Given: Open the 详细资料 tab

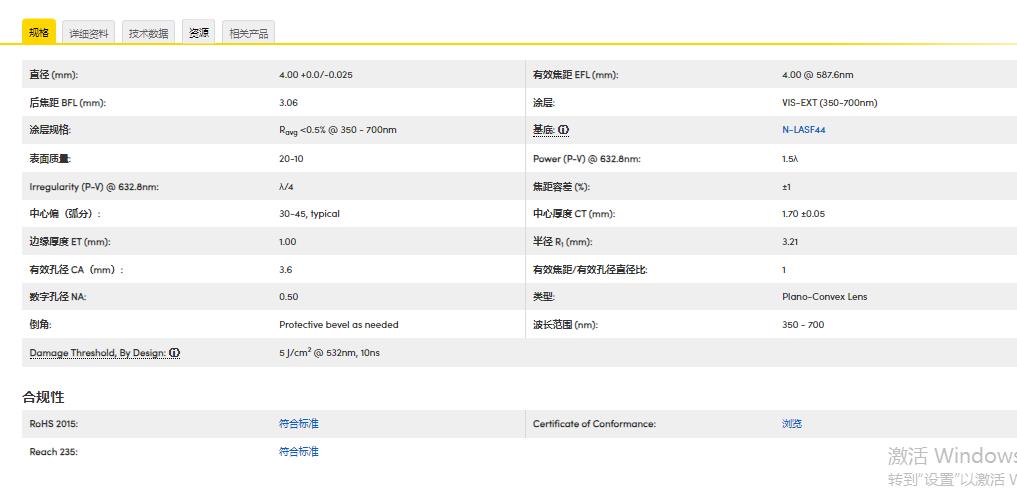Looking at the screenshot, I should point(89,33).
